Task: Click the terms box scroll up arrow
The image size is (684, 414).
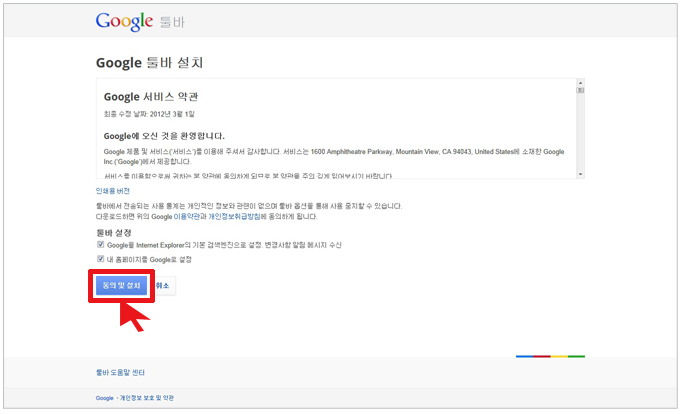Action: pos(580,82)
